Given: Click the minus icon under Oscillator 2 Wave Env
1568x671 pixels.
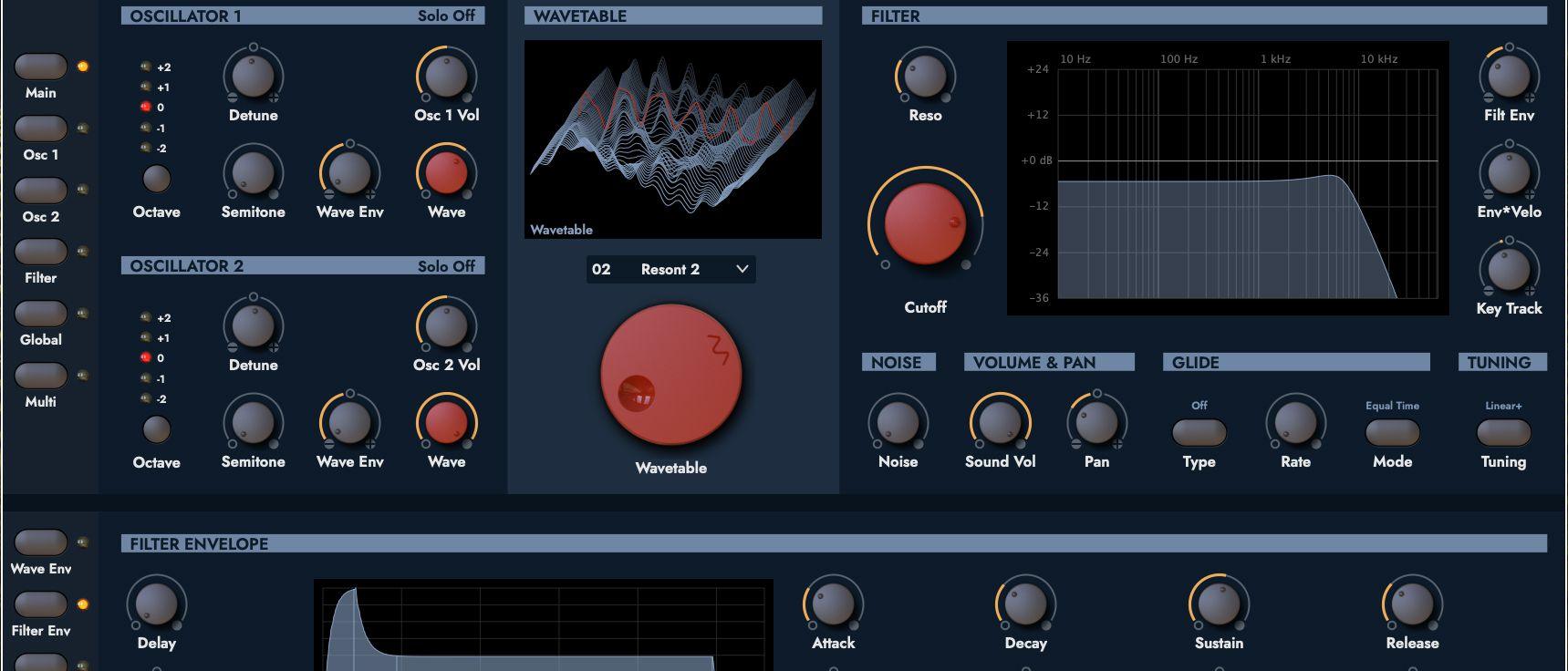Looking at the screenshot, I should pos(329,444).
